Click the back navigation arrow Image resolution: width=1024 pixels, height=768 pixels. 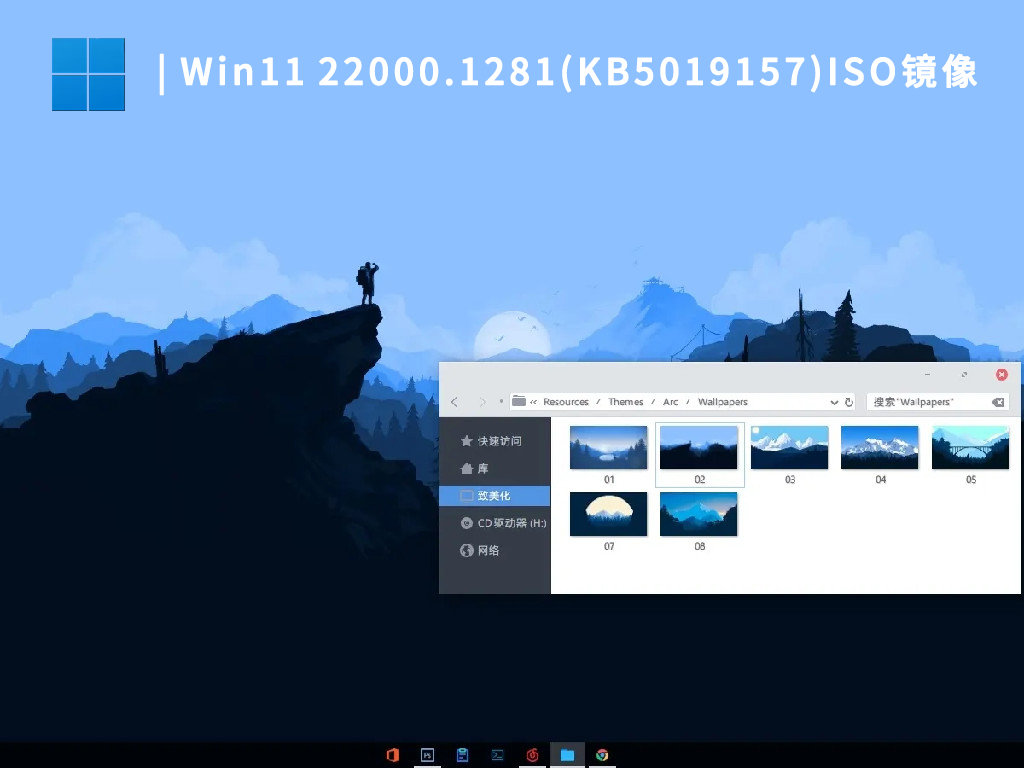(455, 401)
